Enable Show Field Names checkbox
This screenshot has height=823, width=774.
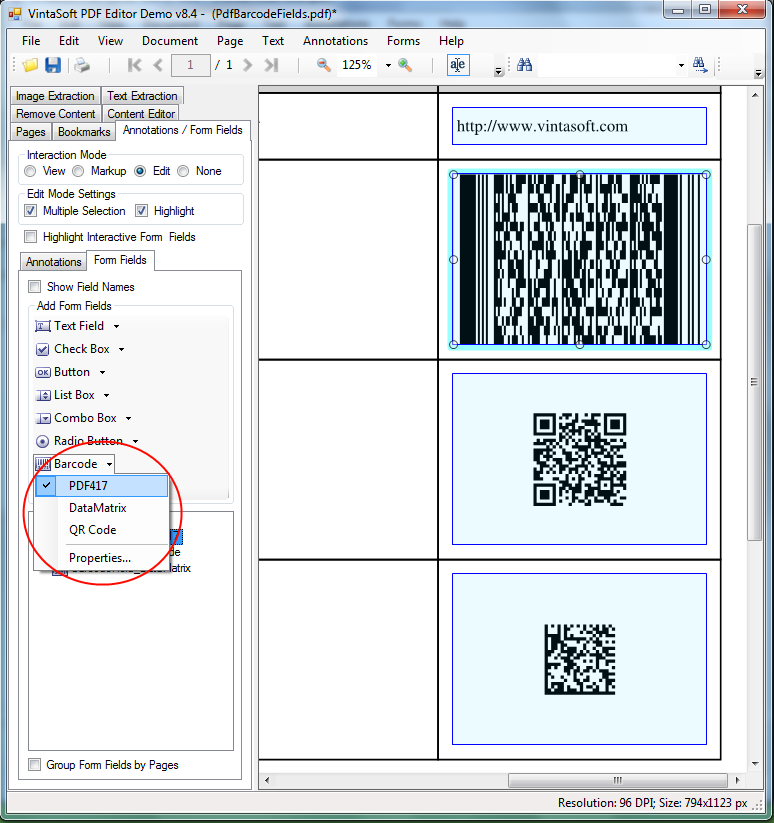pos(35,287)
